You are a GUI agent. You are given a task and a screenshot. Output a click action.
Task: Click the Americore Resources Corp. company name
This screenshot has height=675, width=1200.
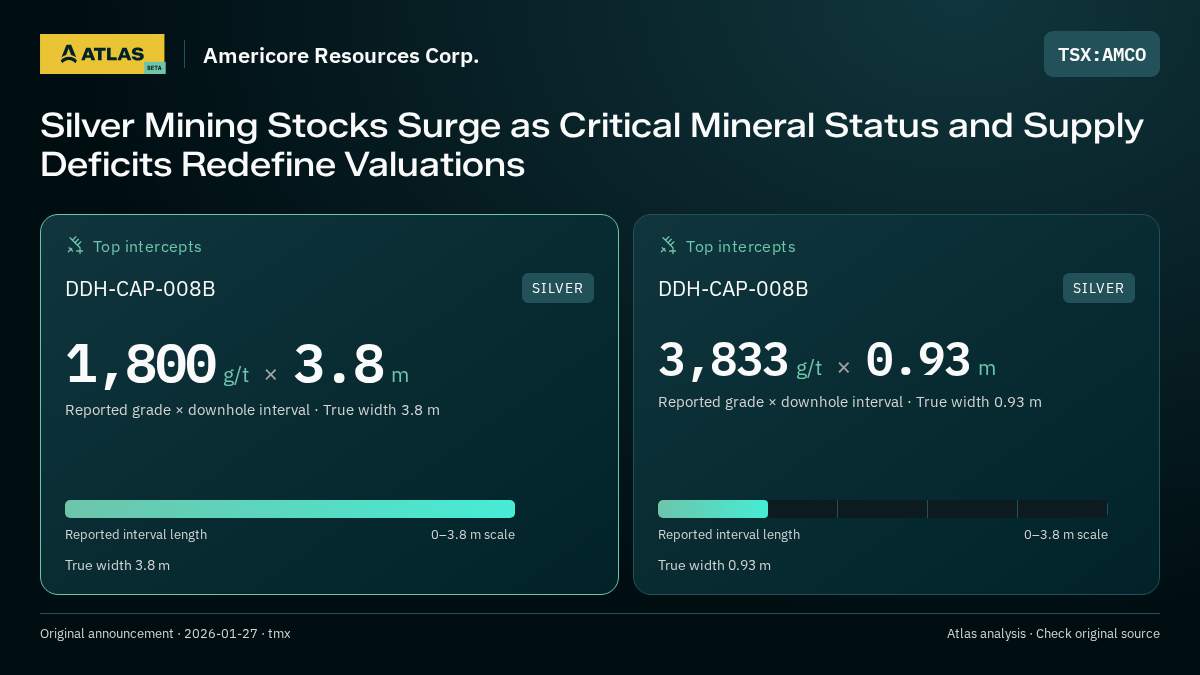point(341,55)
